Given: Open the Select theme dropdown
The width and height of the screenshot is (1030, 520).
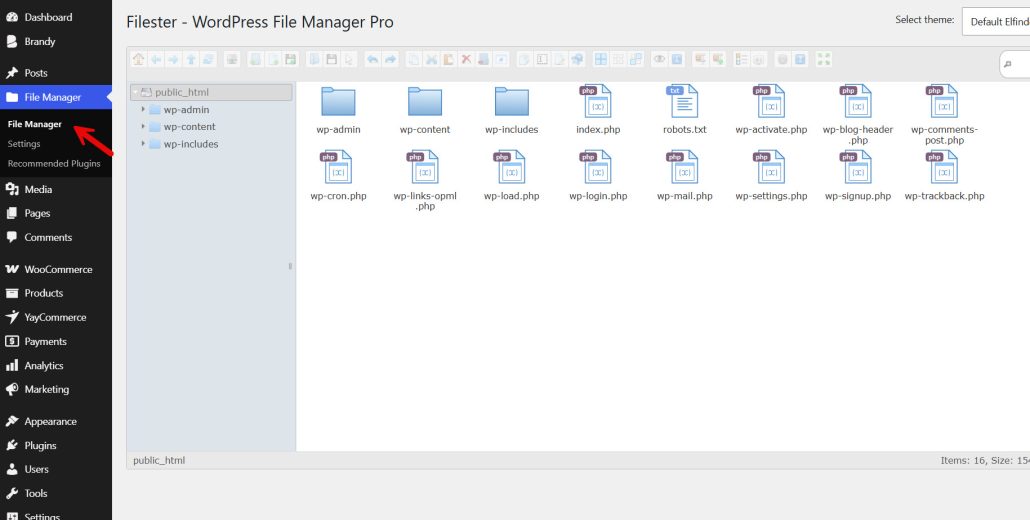Looking at the screenshot, I should point(996,22).
